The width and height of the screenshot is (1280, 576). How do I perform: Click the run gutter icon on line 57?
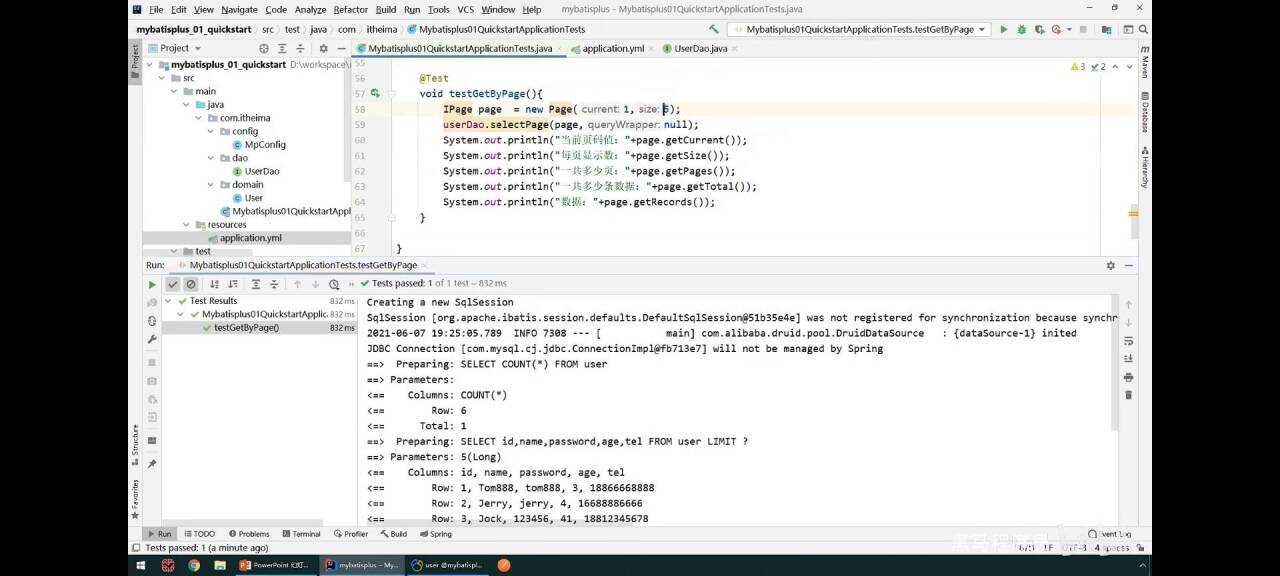coord(375,93)
